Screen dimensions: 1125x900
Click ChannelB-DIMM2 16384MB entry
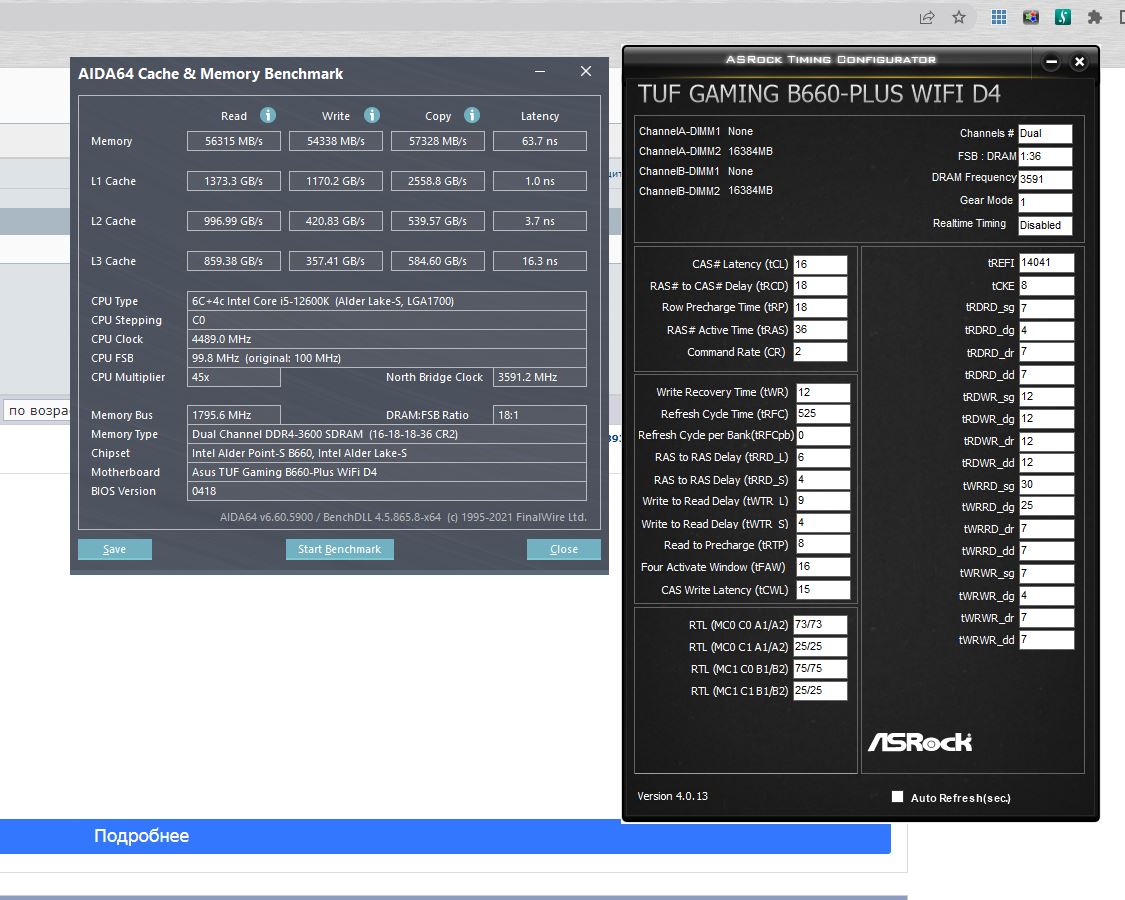point(706,191)
